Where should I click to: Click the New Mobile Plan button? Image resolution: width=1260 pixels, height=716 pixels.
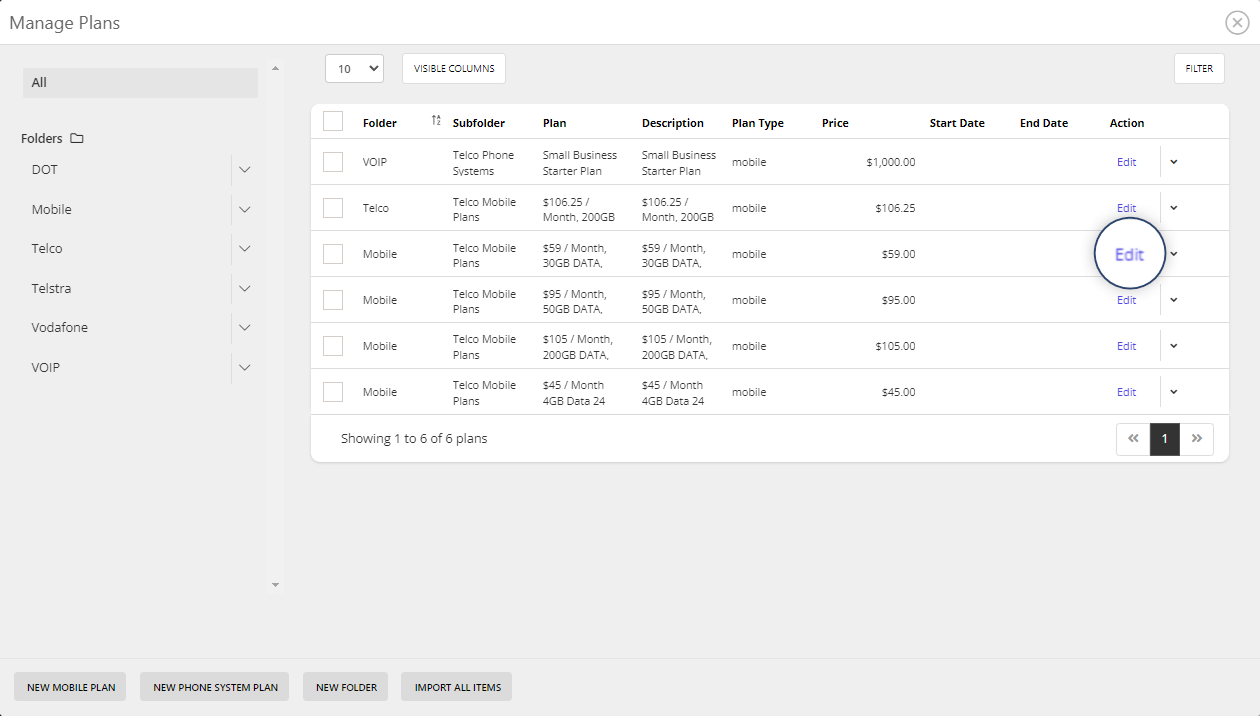click(70, 687)
